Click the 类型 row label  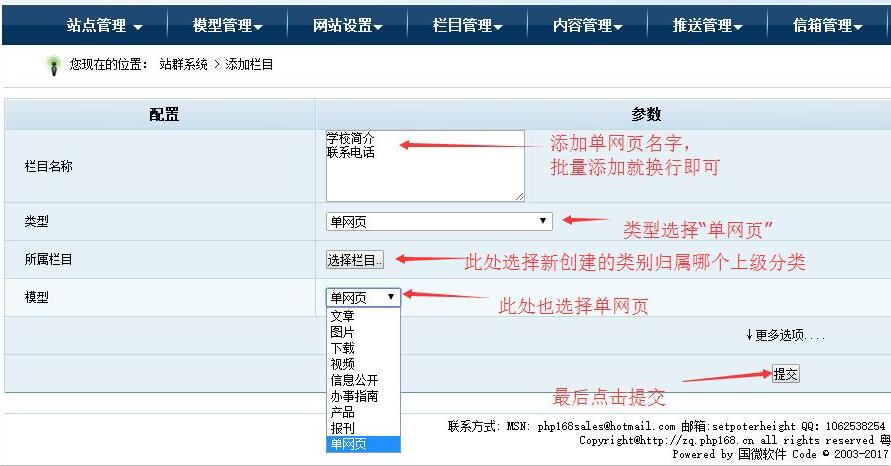(36, 222)
